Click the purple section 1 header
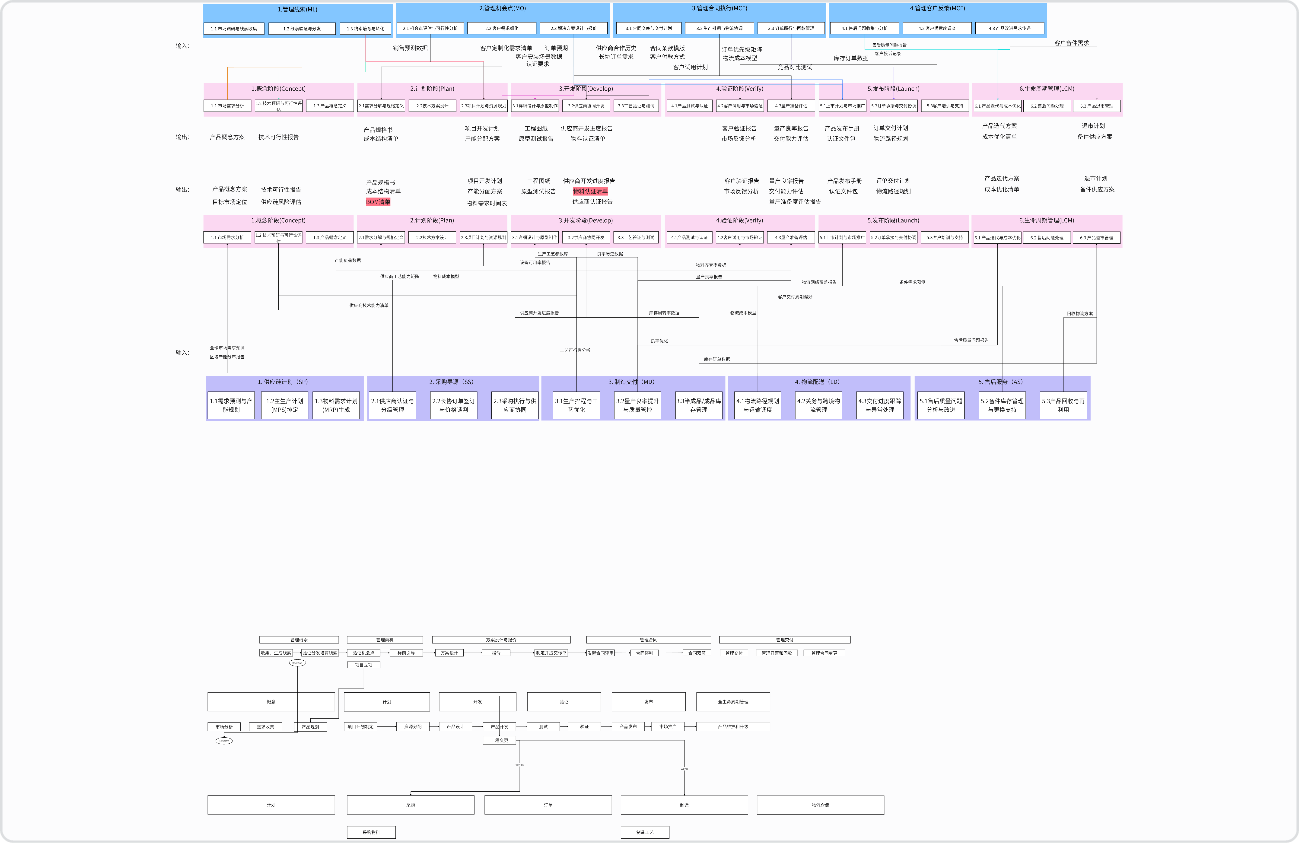 [285, 382]
